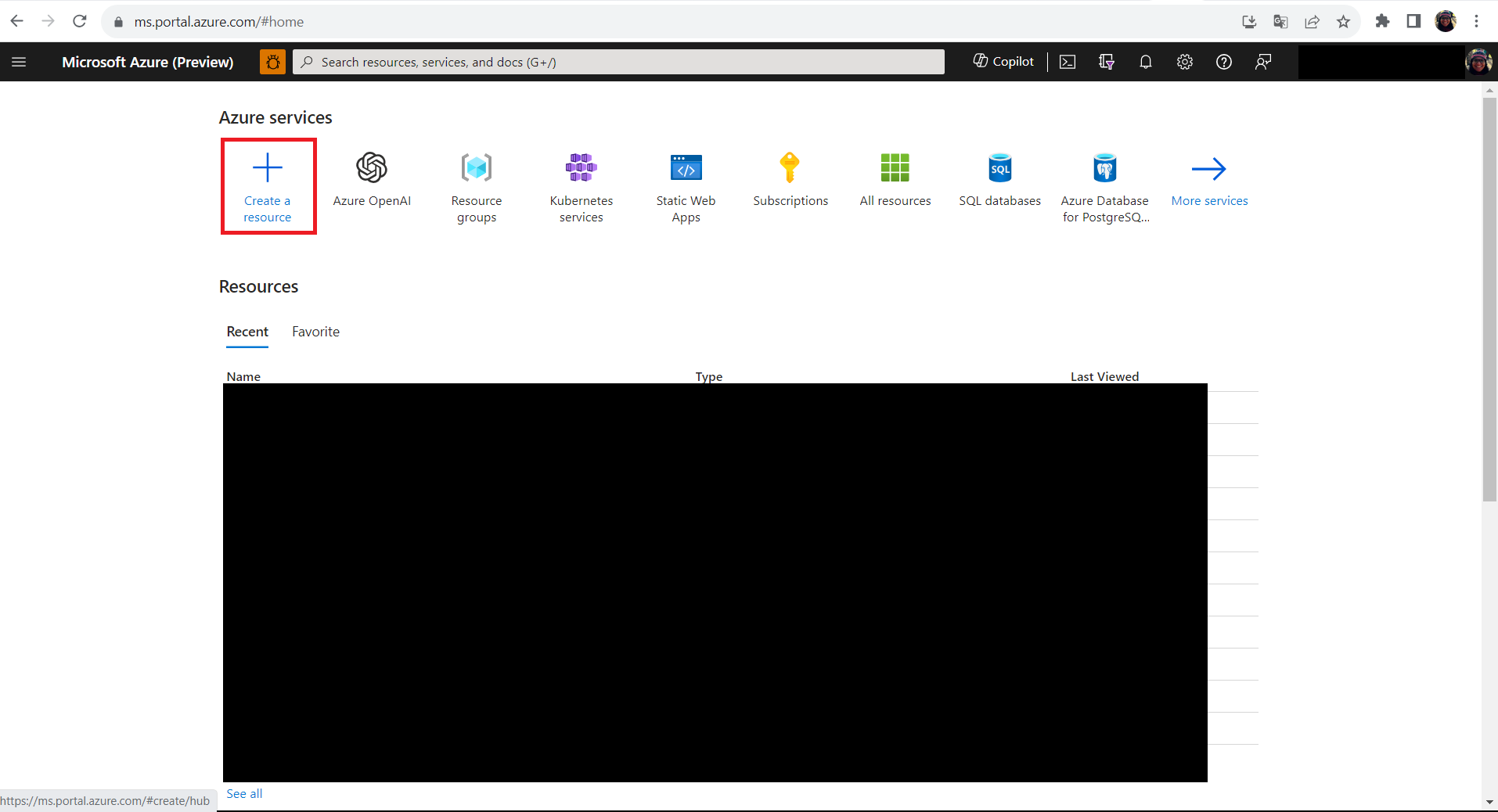
Task: Reload the browser page
Action: click(x=80, y=21)
